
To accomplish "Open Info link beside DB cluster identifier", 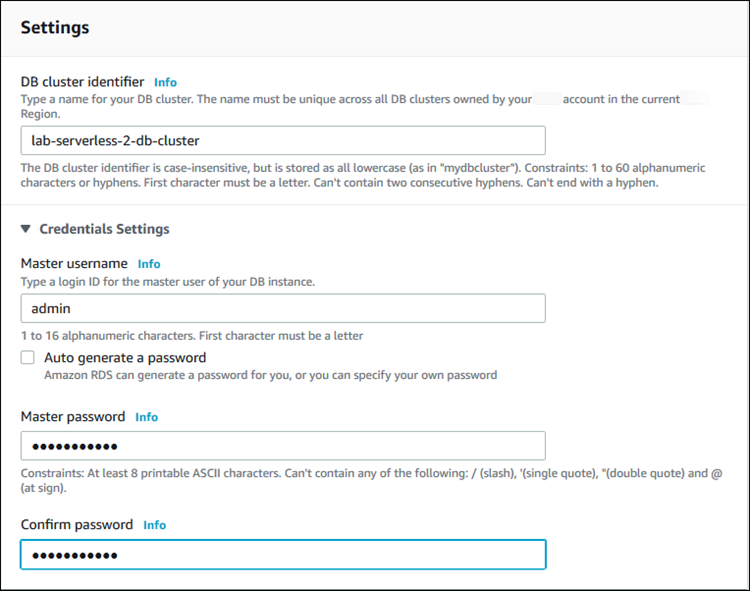I will pyautogui.click(x=166, y=82).
